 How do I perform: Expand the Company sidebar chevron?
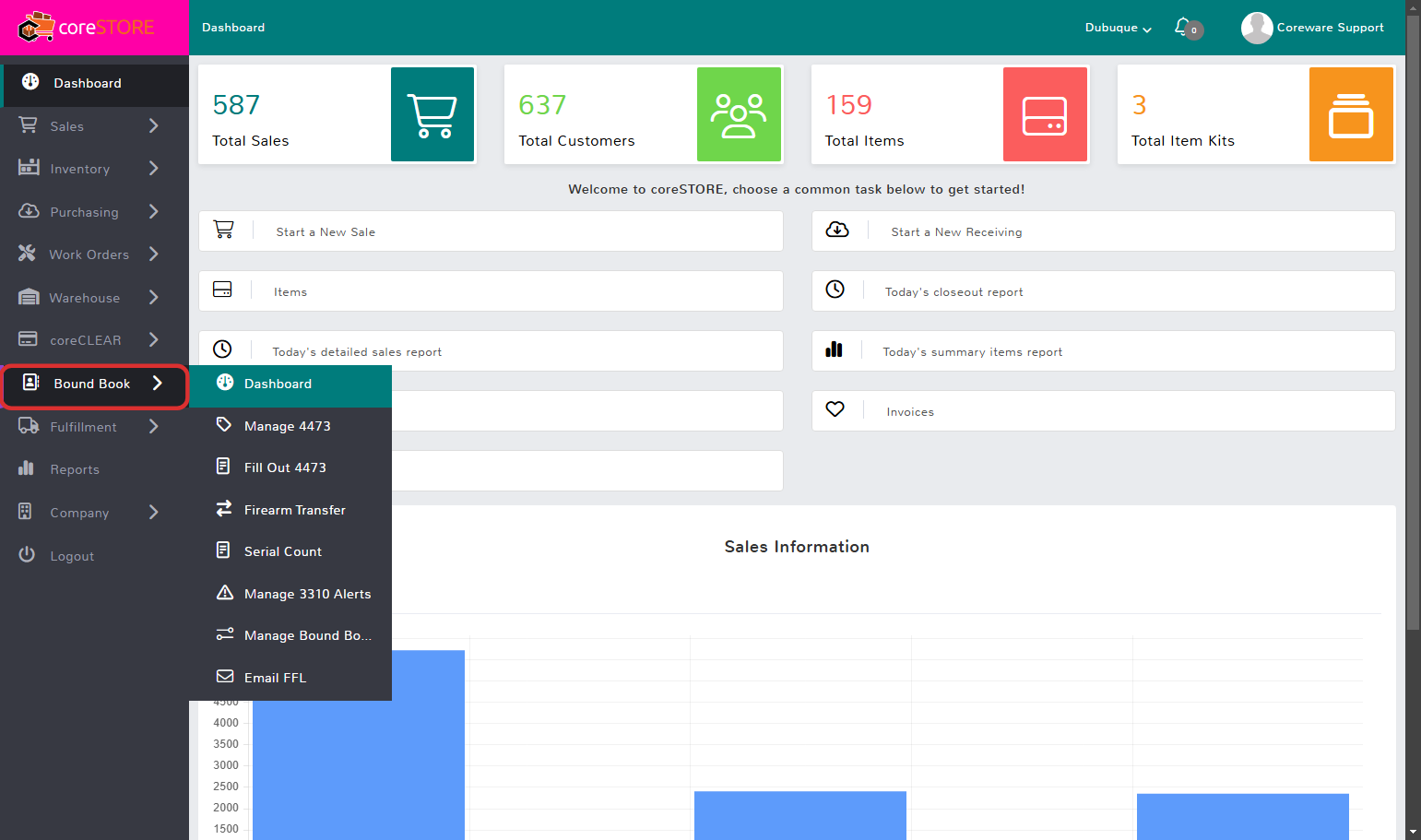click(x=154, y=512)
